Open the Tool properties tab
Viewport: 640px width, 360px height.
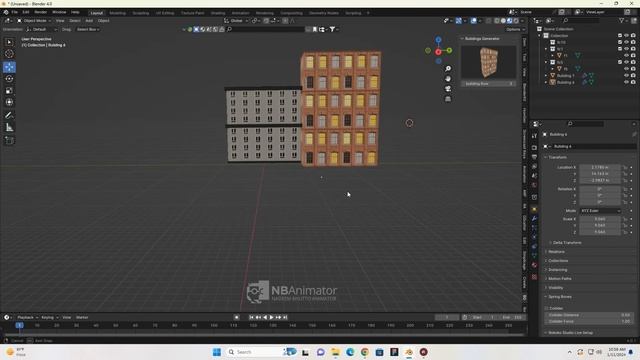tap(534, 136)
